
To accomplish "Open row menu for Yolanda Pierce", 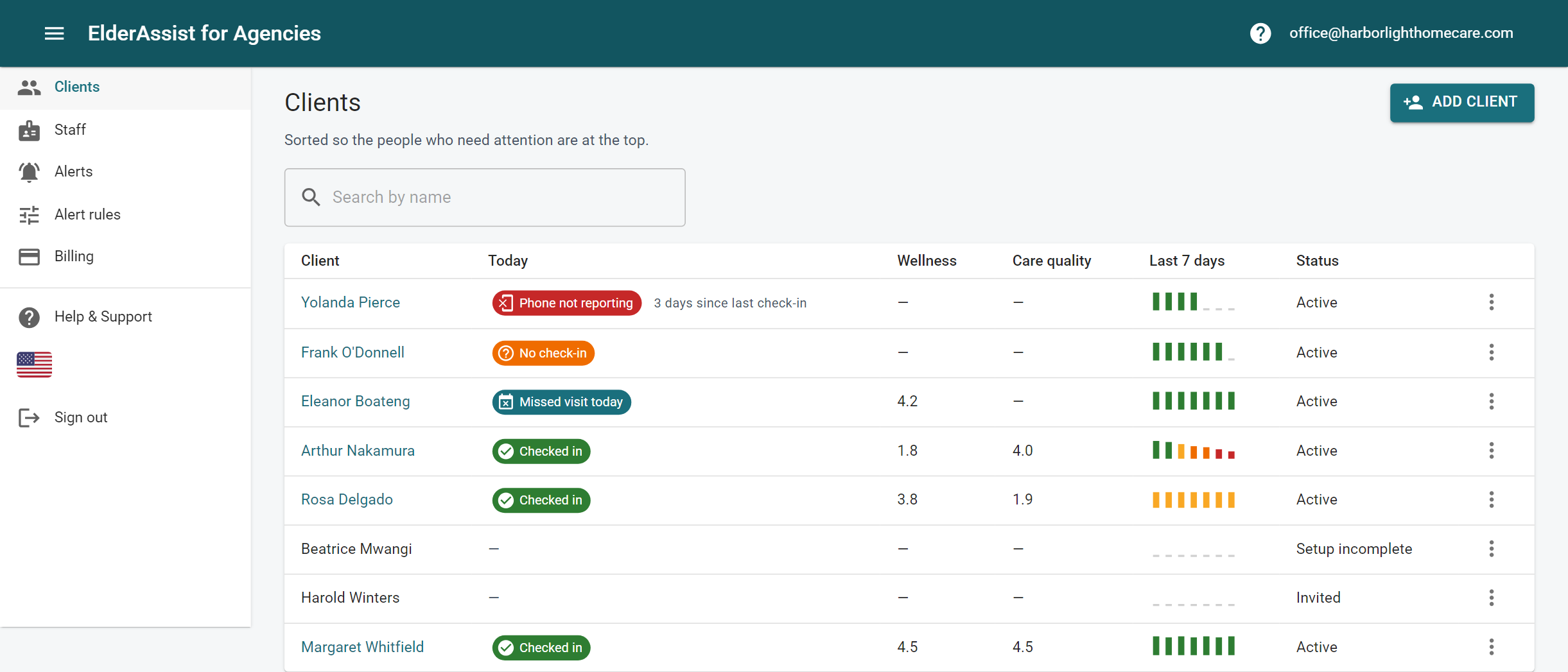I will (x=1491, y=302).
